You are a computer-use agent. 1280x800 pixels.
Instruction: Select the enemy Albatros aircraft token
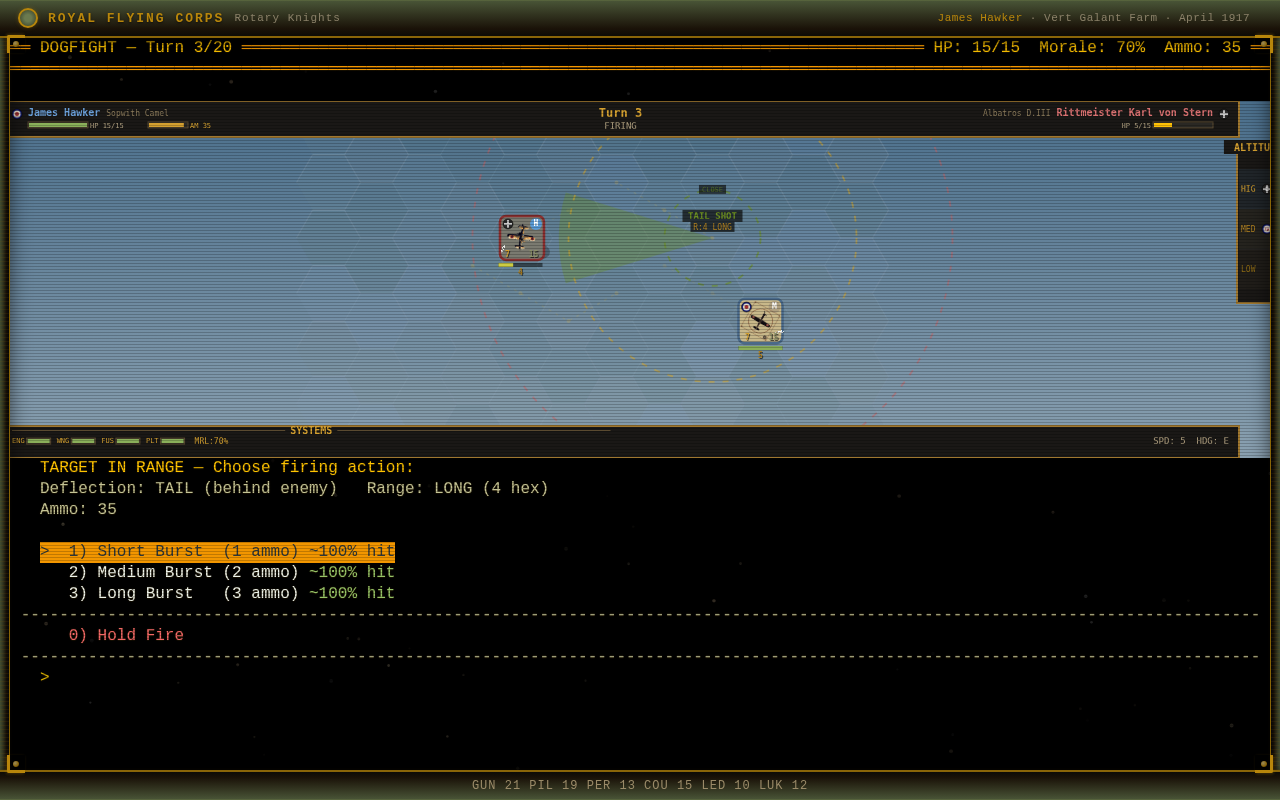[x=522, y=238]
